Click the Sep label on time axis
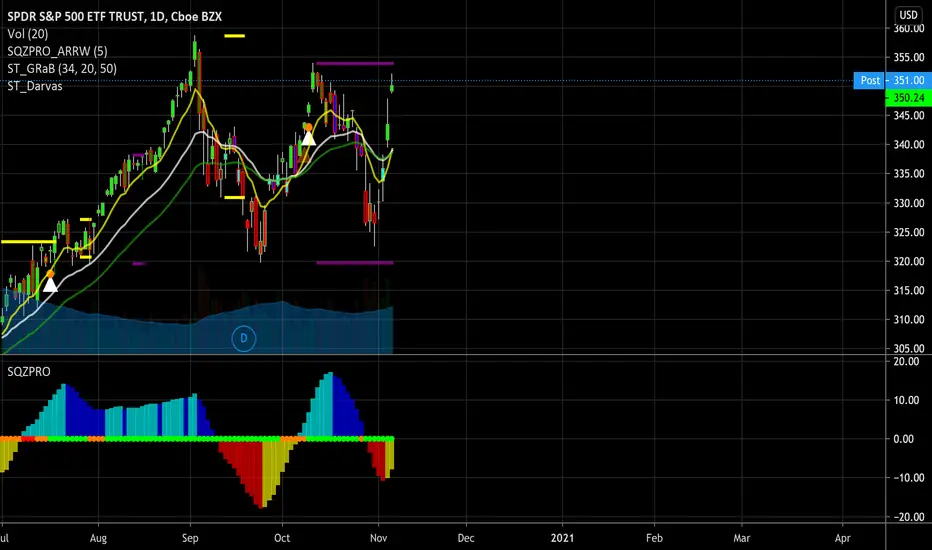Viewport: 932px width, 550px height. point(190,538)
